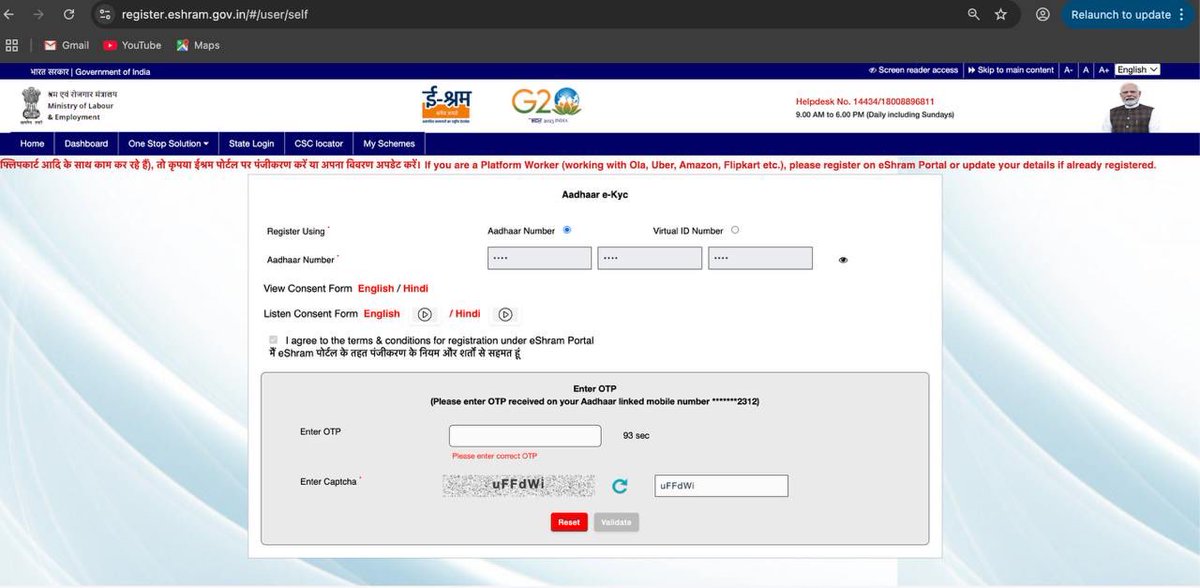The image size is (1200, 588).
Task: Click the G20 India logo
Action: point(546,104)
